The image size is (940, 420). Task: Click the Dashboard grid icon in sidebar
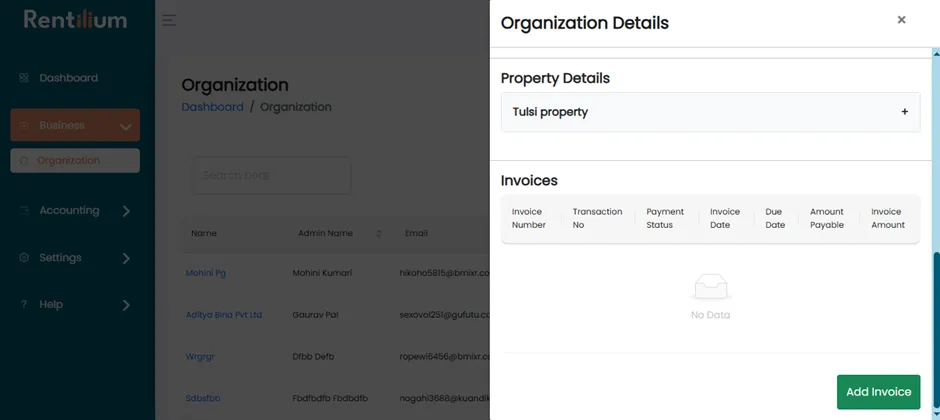[x=24, y=78]
